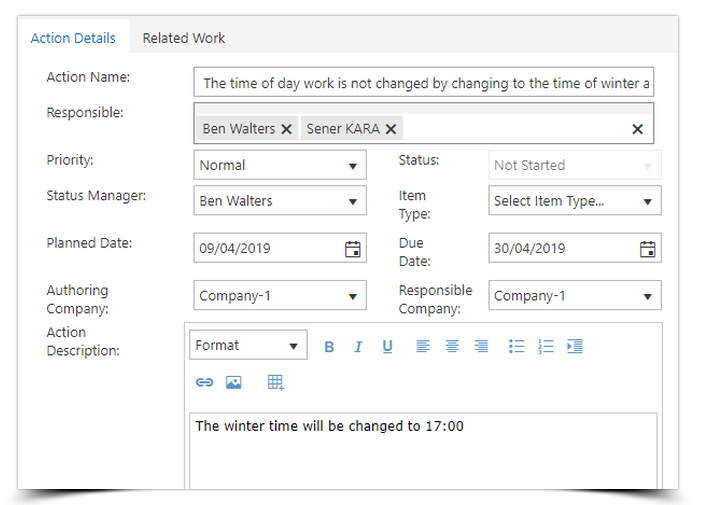
Task: Click the Action Name text field
Action: (x=424, y=83)
